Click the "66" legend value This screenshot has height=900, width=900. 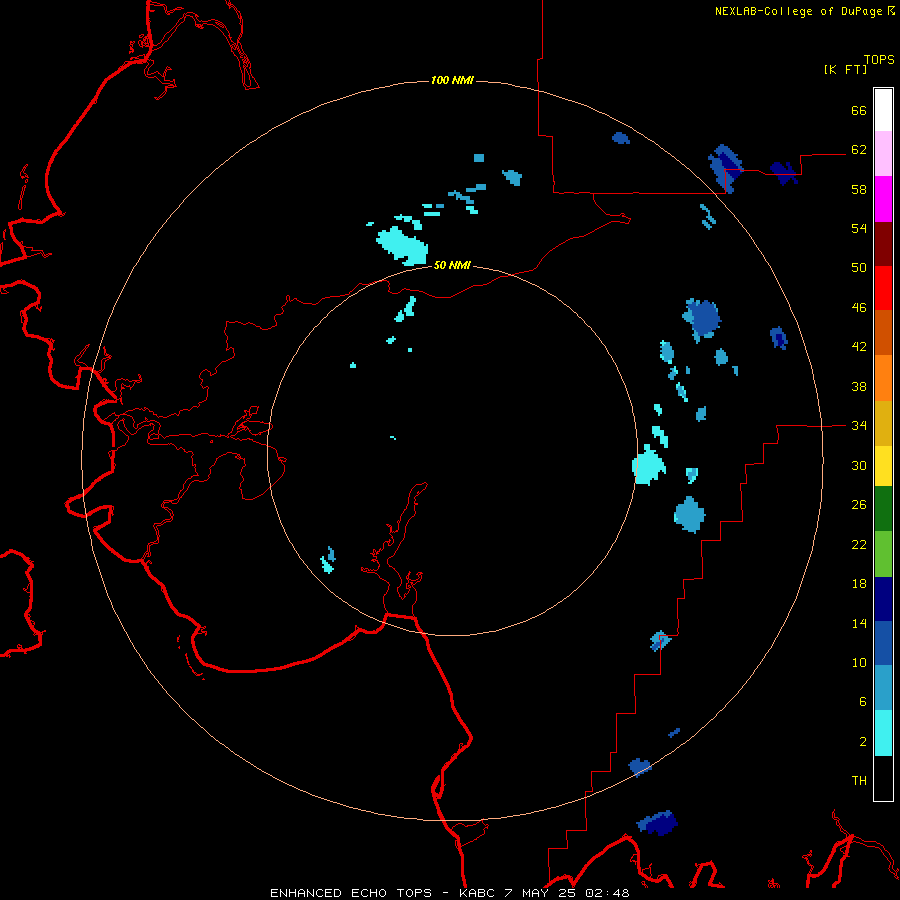tap(859, 110)
